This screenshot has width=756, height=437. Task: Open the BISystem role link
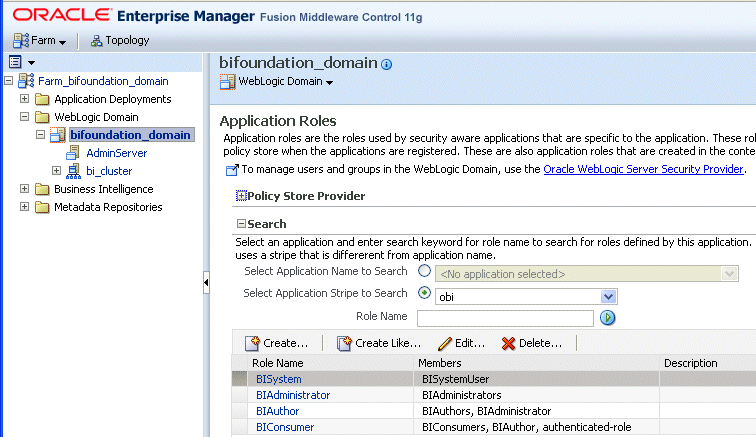point(279,379)
